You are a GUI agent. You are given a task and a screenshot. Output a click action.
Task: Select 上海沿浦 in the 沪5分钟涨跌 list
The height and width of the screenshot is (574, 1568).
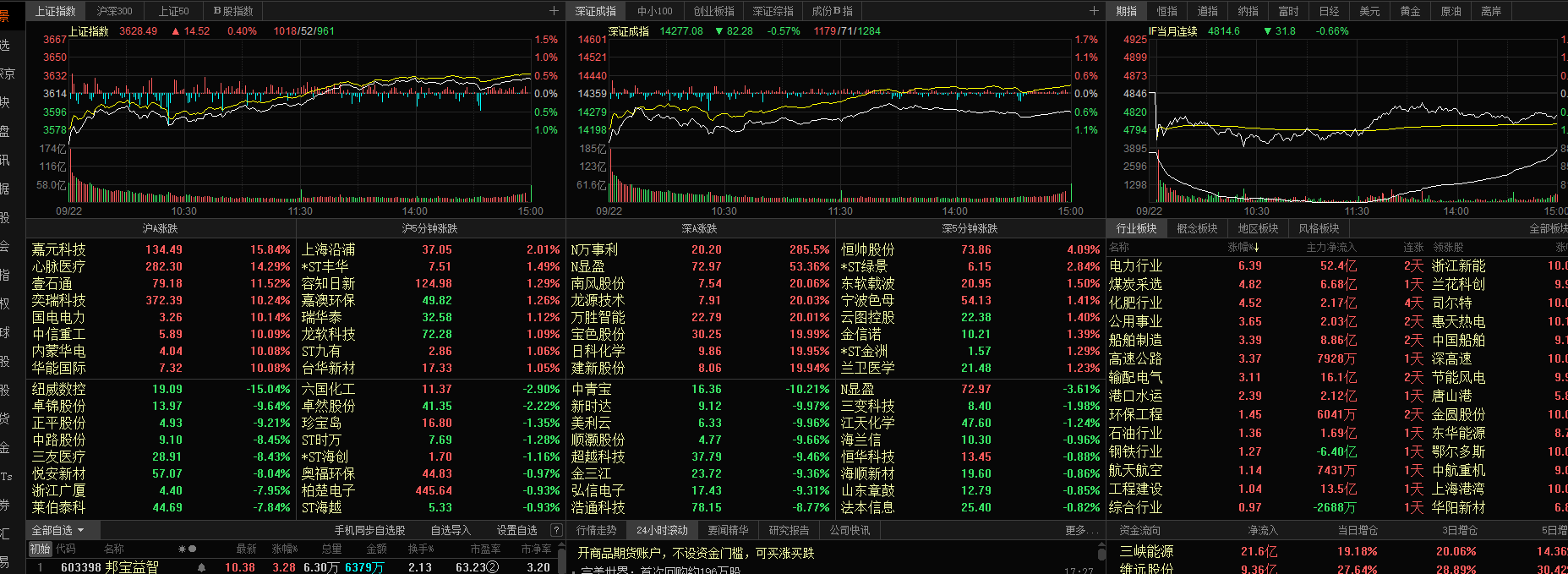328,249
